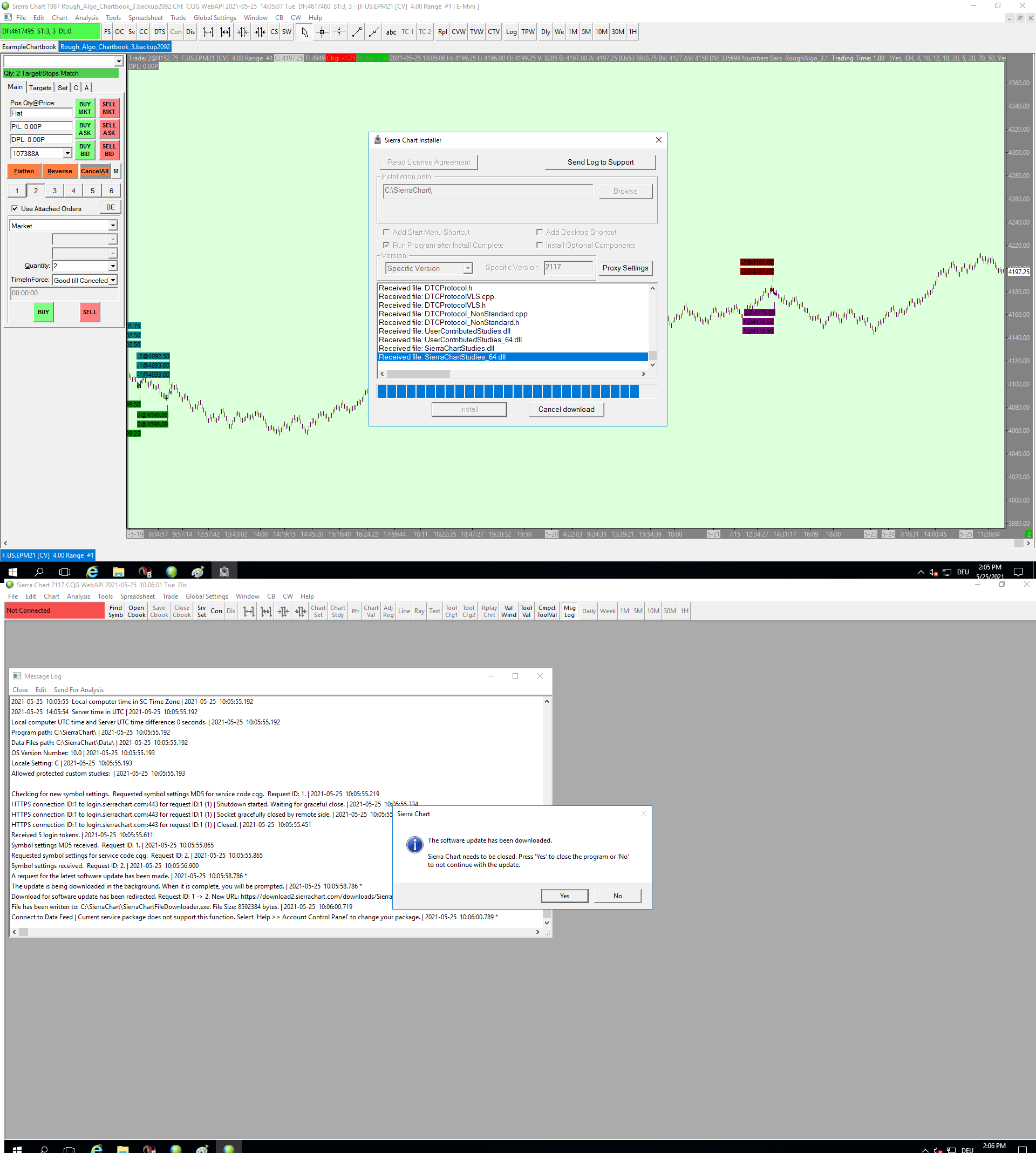Viewport: 1036px width, 1153px height.
Task: Uncheck Use Attached Orders checkbox
Action: (x=15, y=208)
